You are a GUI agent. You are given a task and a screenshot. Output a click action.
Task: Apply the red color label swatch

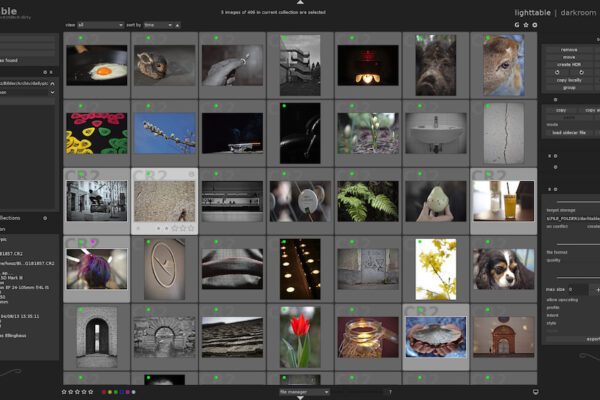tap(103, 392)
